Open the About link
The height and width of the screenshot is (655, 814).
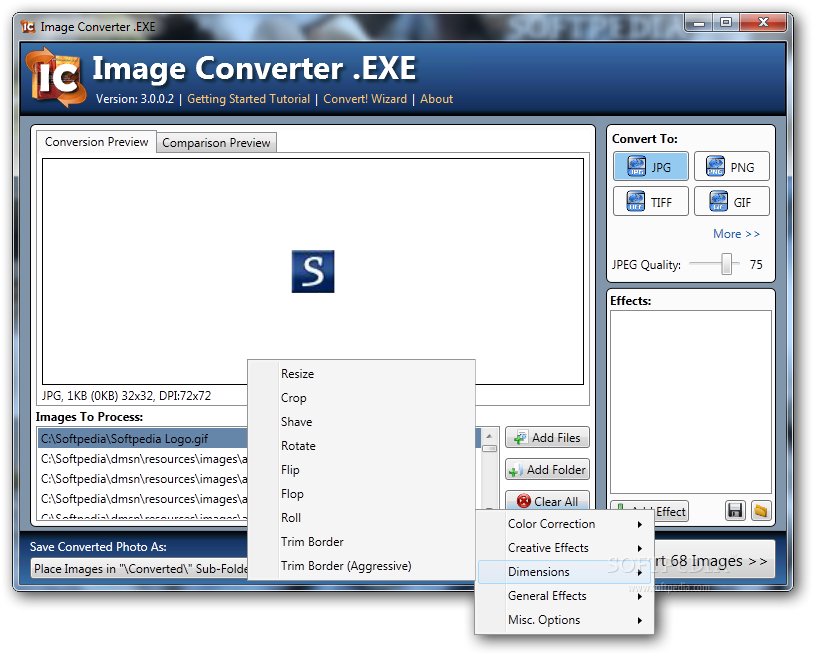click(436, 99)
